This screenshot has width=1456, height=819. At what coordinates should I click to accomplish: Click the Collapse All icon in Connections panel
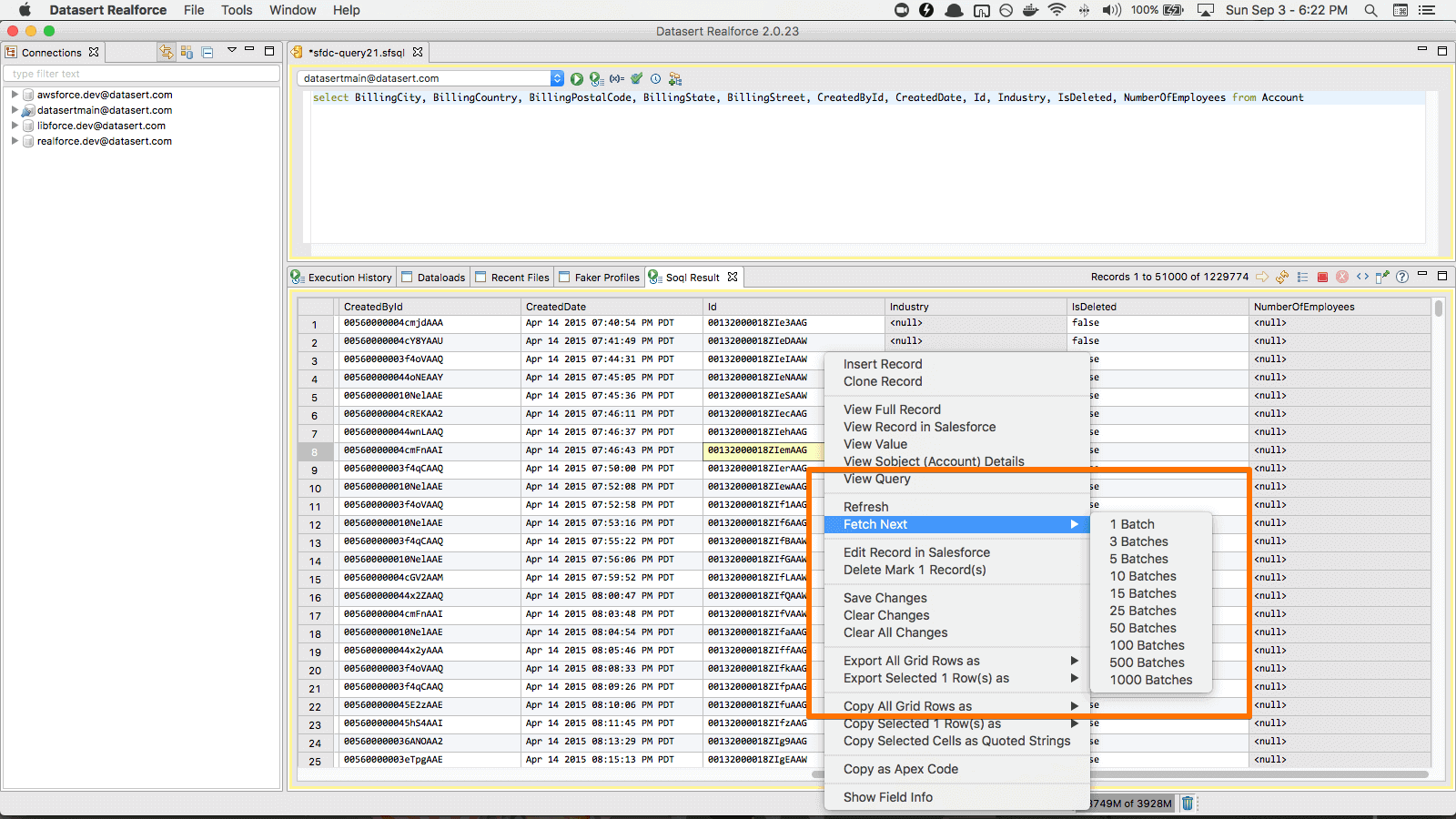coord(207,53)
